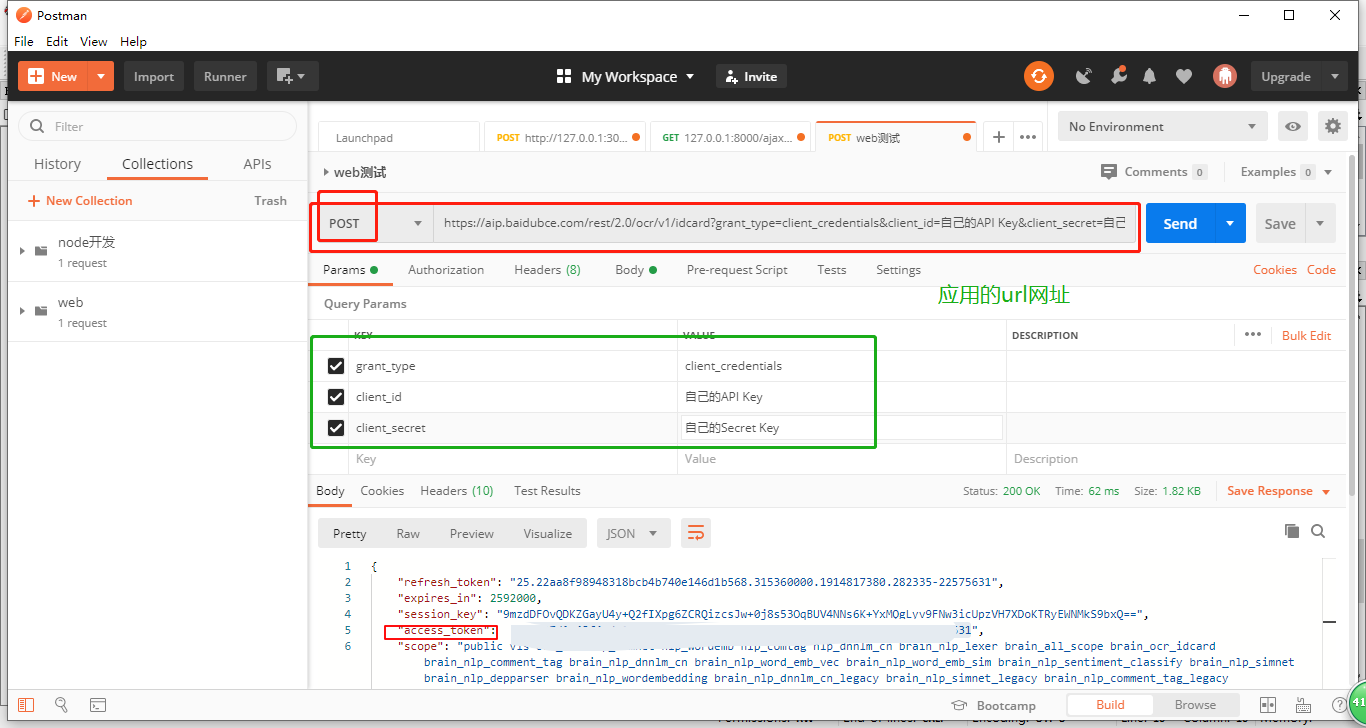Switch to two-pane layout view
This screenshot has height=728, width=1366.
point(1268,705)
